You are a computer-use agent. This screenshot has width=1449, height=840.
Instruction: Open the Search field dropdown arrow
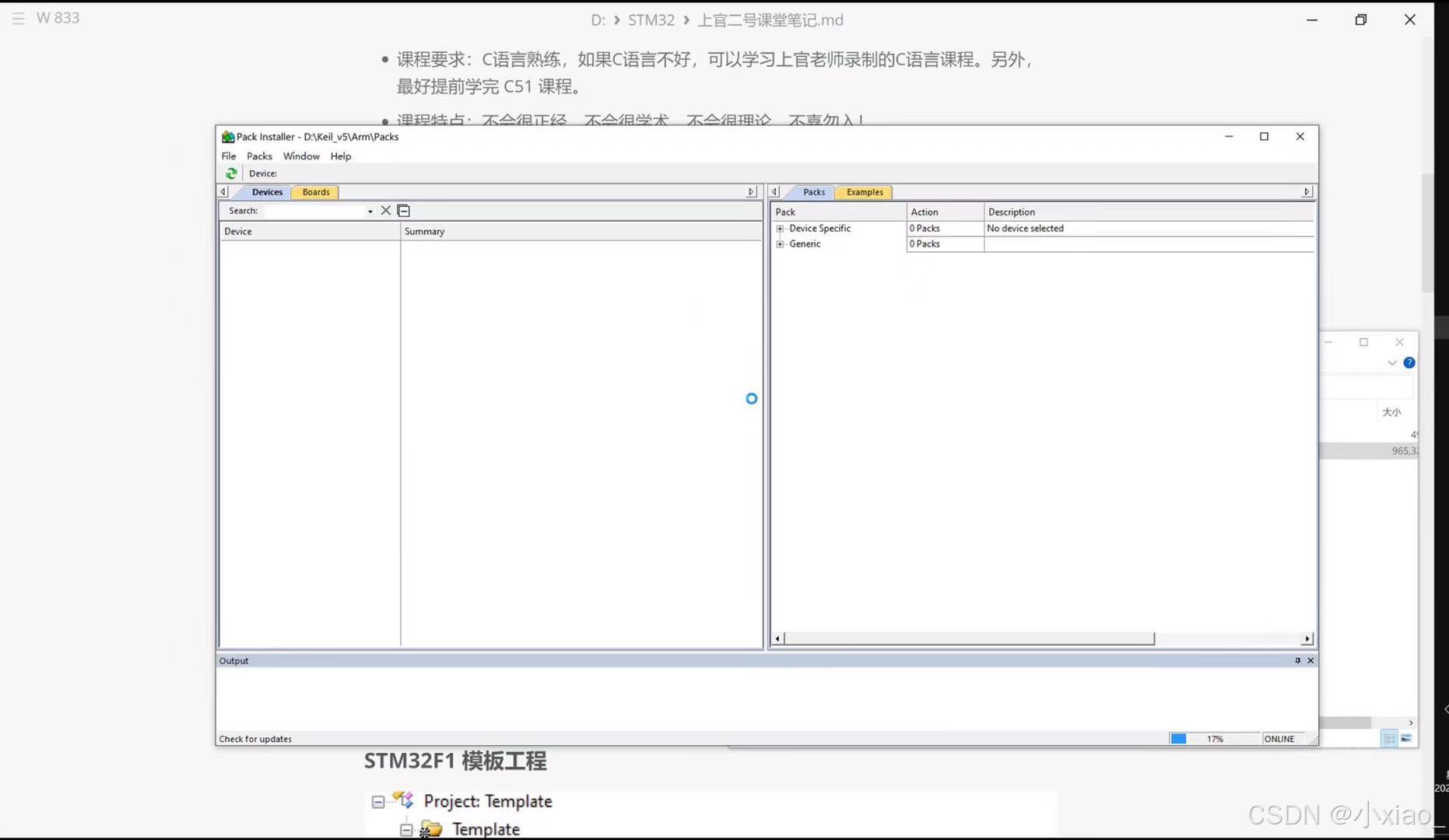click(370, 211)
